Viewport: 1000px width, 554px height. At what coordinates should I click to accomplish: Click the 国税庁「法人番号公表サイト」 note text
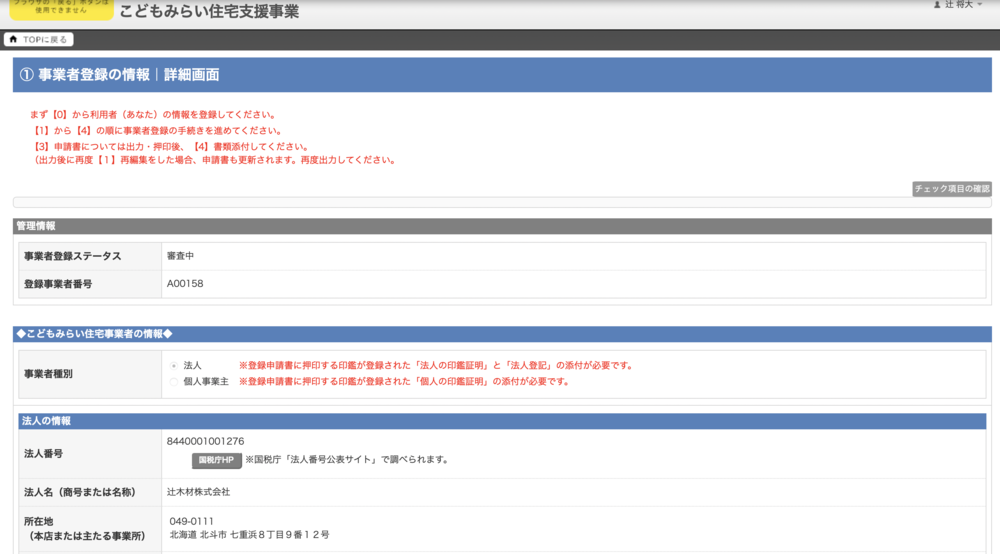pos(348,460)
